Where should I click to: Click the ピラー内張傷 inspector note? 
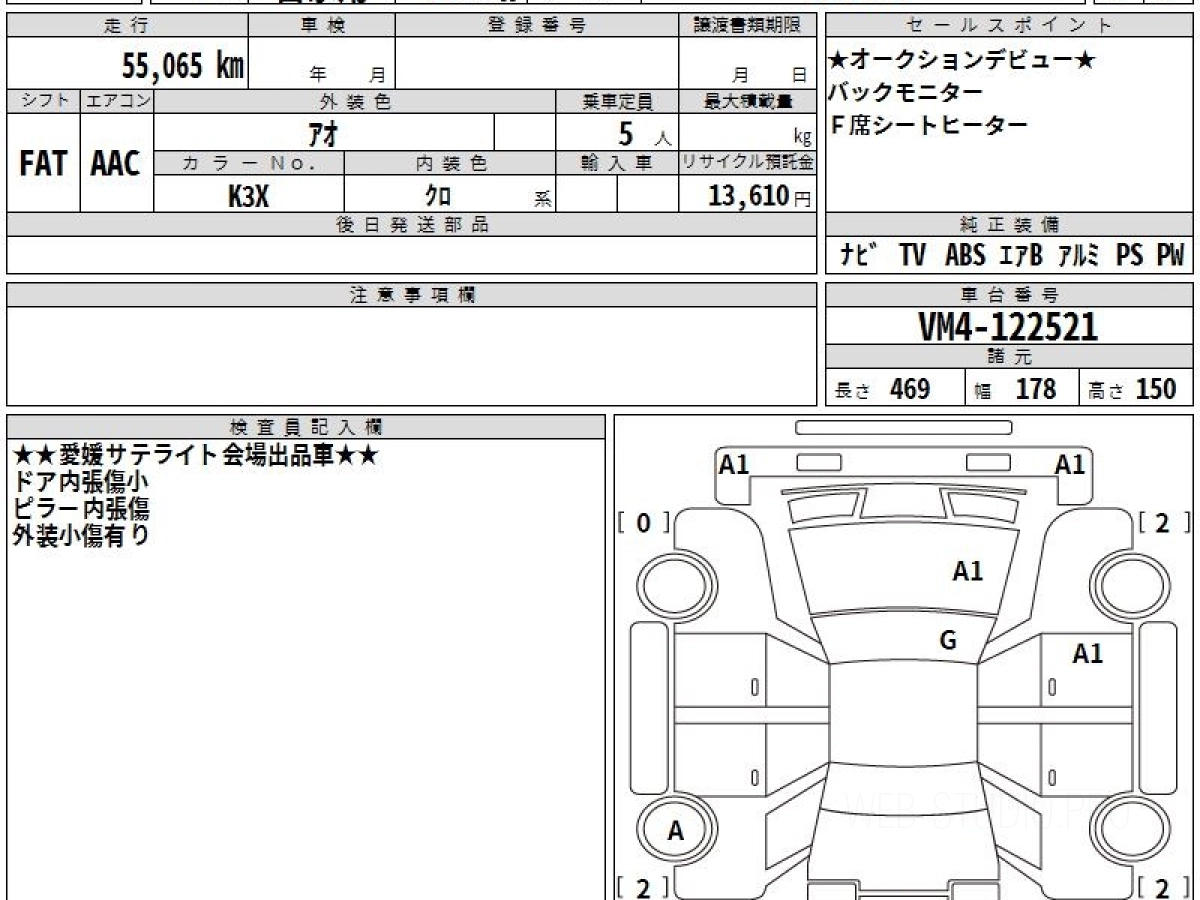[x=81, y=508]
